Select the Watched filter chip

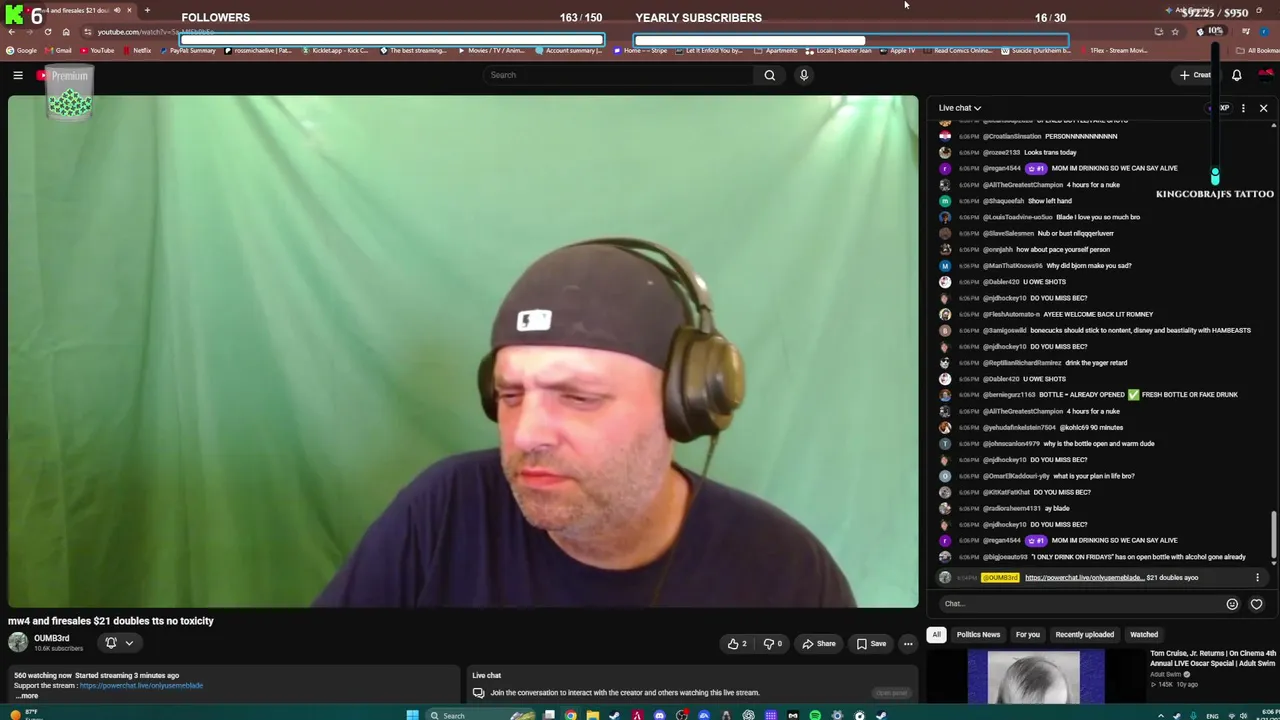[1144, 634]
